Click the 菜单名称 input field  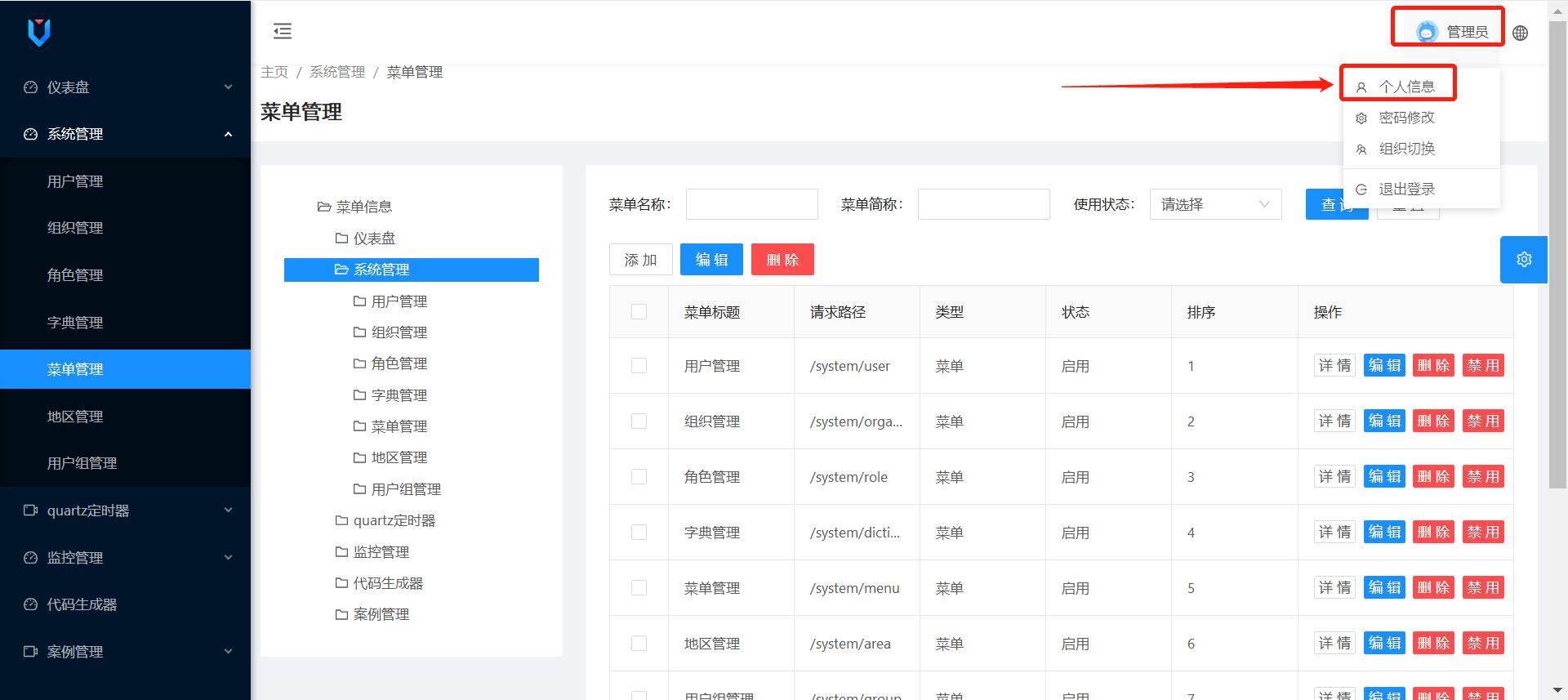click(751, 204)
